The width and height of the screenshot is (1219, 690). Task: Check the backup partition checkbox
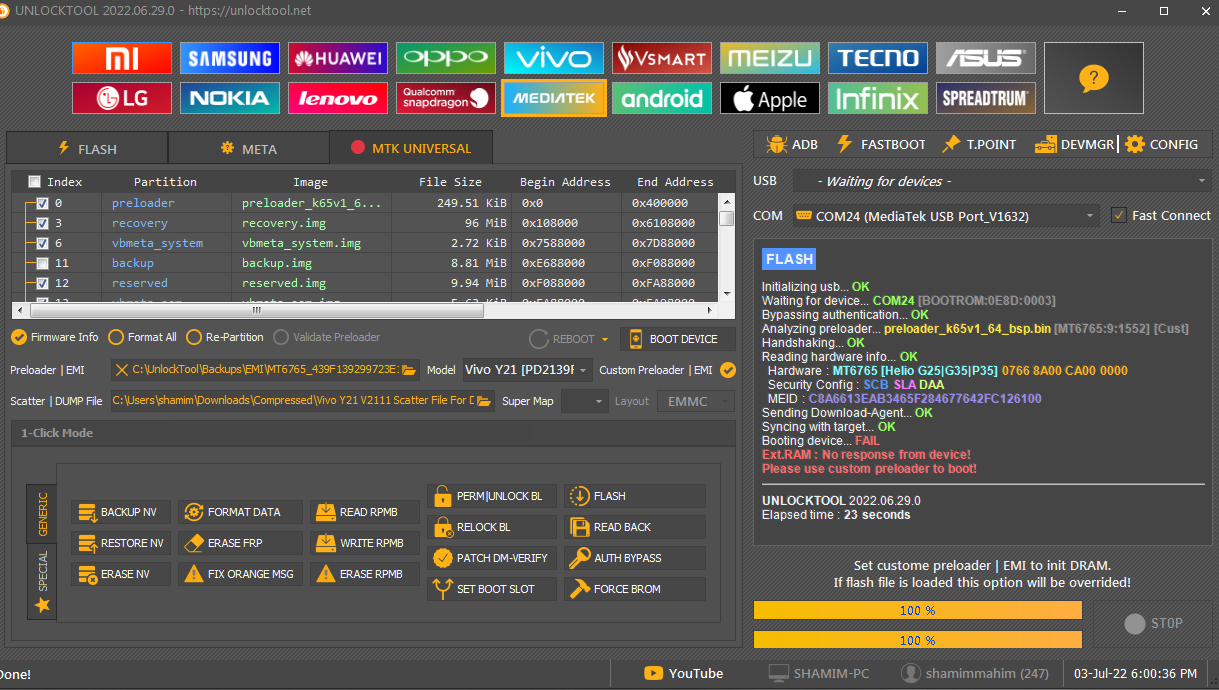(42, 263)
